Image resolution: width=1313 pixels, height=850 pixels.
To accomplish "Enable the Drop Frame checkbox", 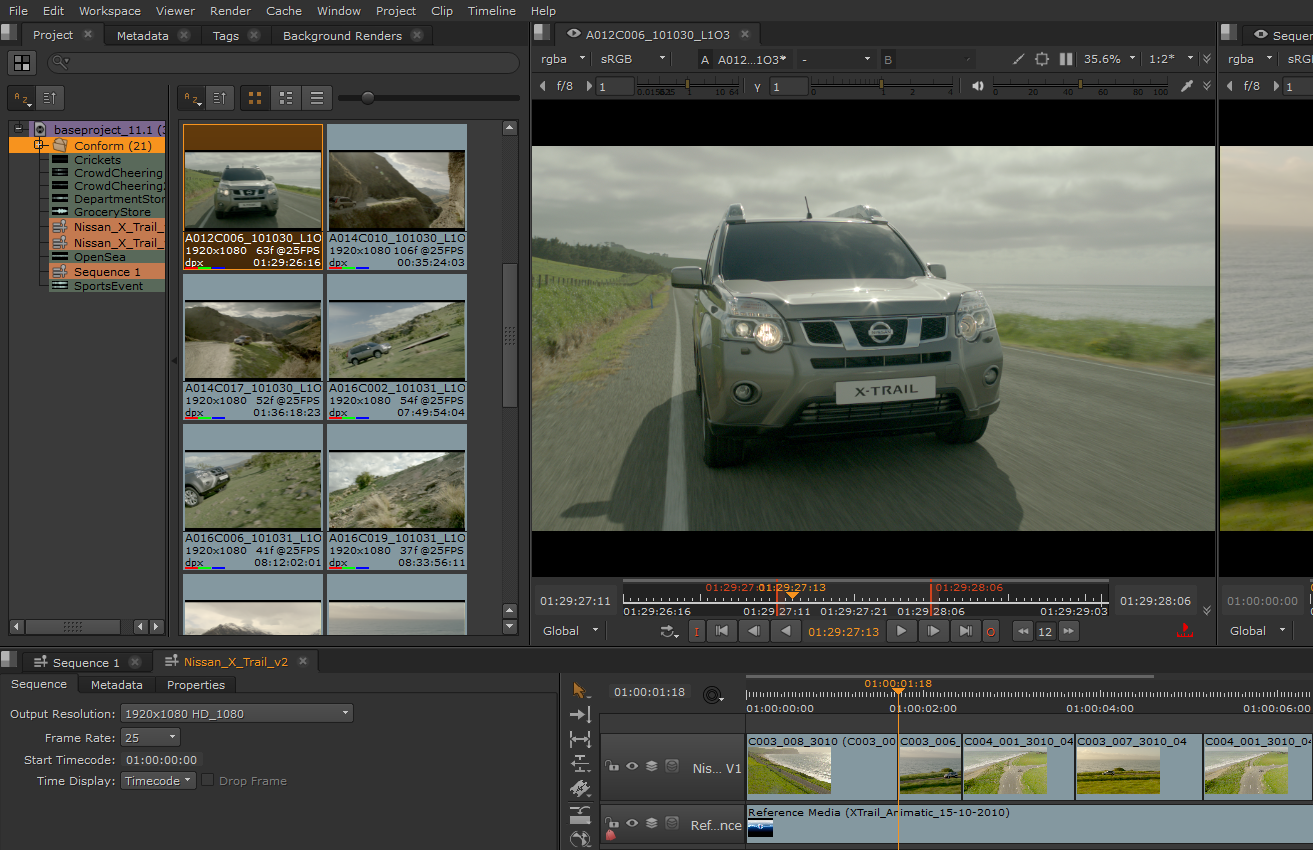I will (x=208, y=781).
